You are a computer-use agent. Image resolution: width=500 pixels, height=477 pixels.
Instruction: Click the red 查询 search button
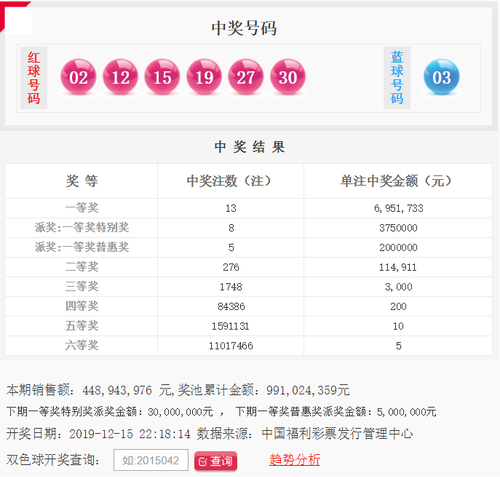pyautogui.click(x=216, y=461)
